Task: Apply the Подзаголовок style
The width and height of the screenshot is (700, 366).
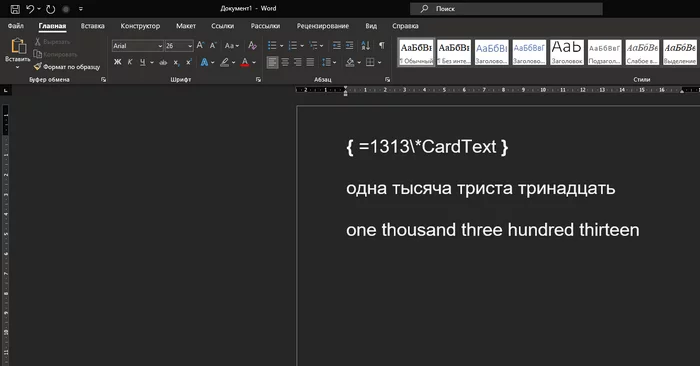Action: coord(604,52)
